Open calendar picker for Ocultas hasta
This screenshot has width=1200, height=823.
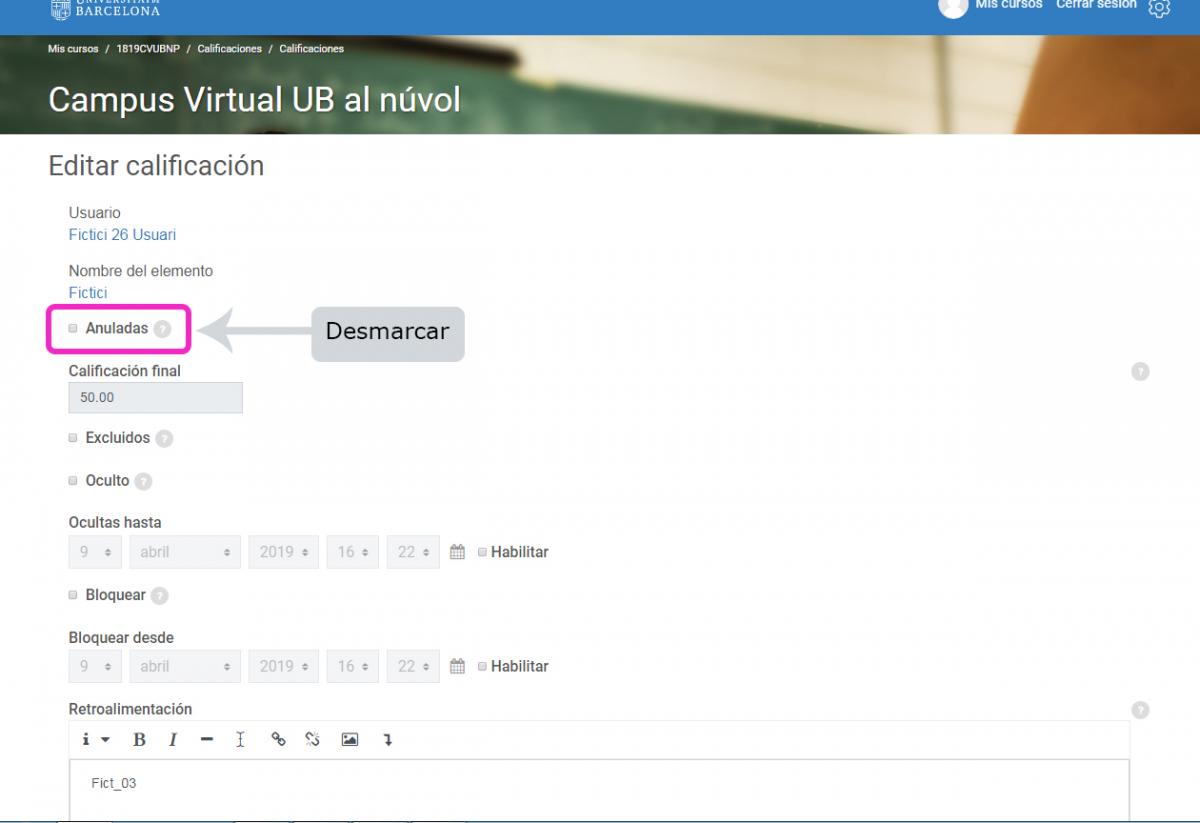(457, 552)
